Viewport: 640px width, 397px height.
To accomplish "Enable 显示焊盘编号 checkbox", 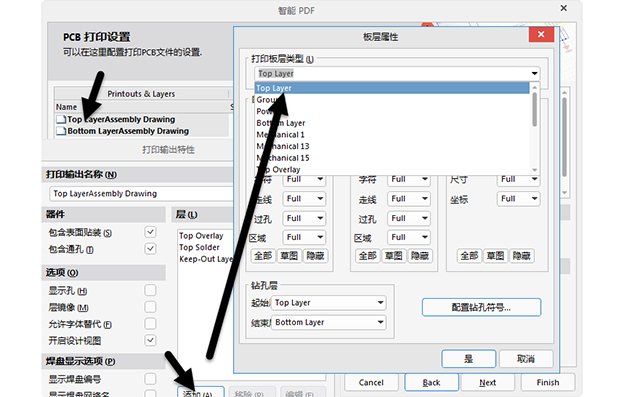I will (150, 379).
